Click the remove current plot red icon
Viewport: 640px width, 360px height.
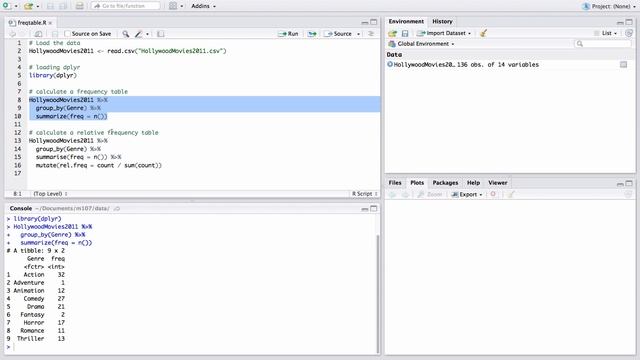pos(493,194)
